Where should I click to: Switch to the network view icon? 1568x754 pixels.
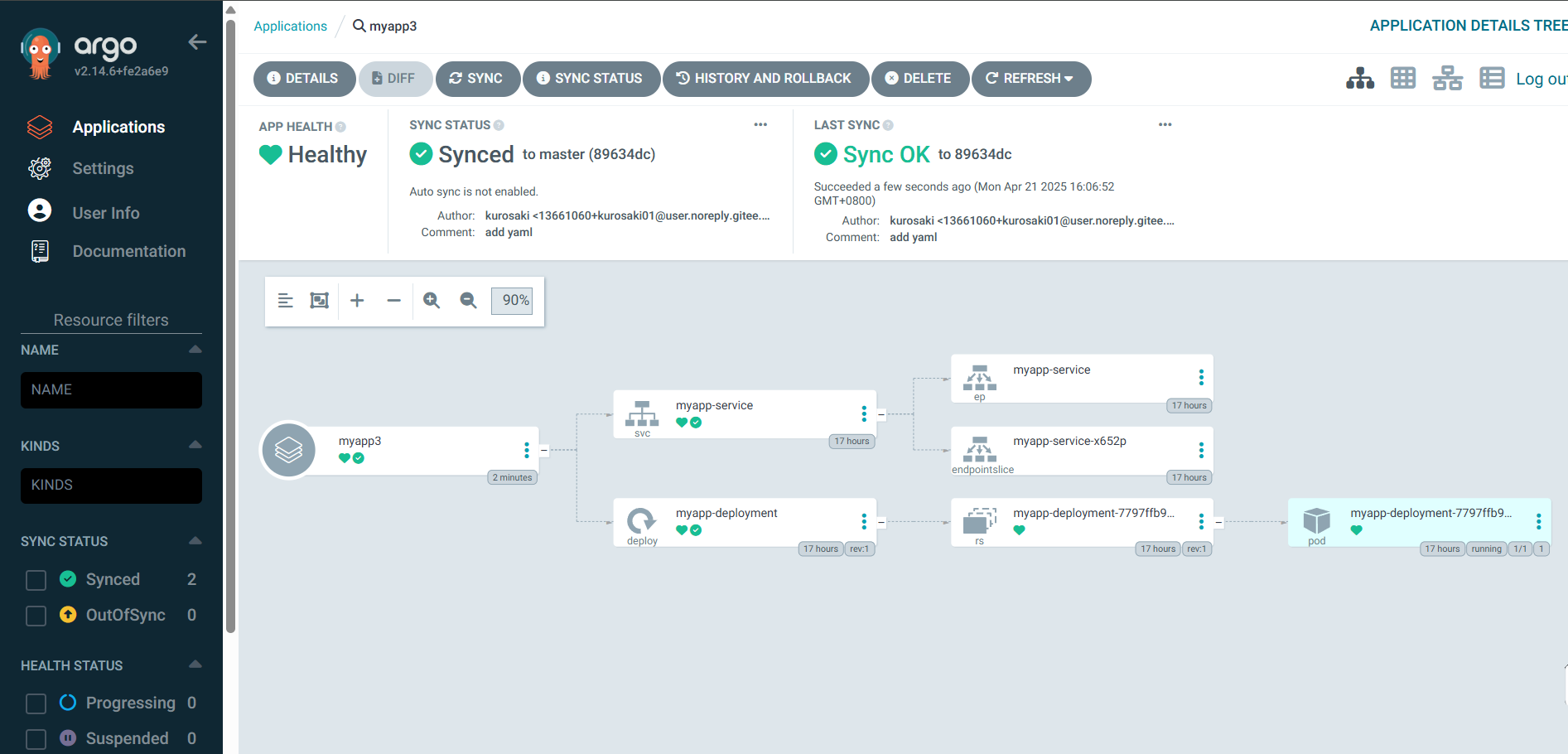[1447, 79]
